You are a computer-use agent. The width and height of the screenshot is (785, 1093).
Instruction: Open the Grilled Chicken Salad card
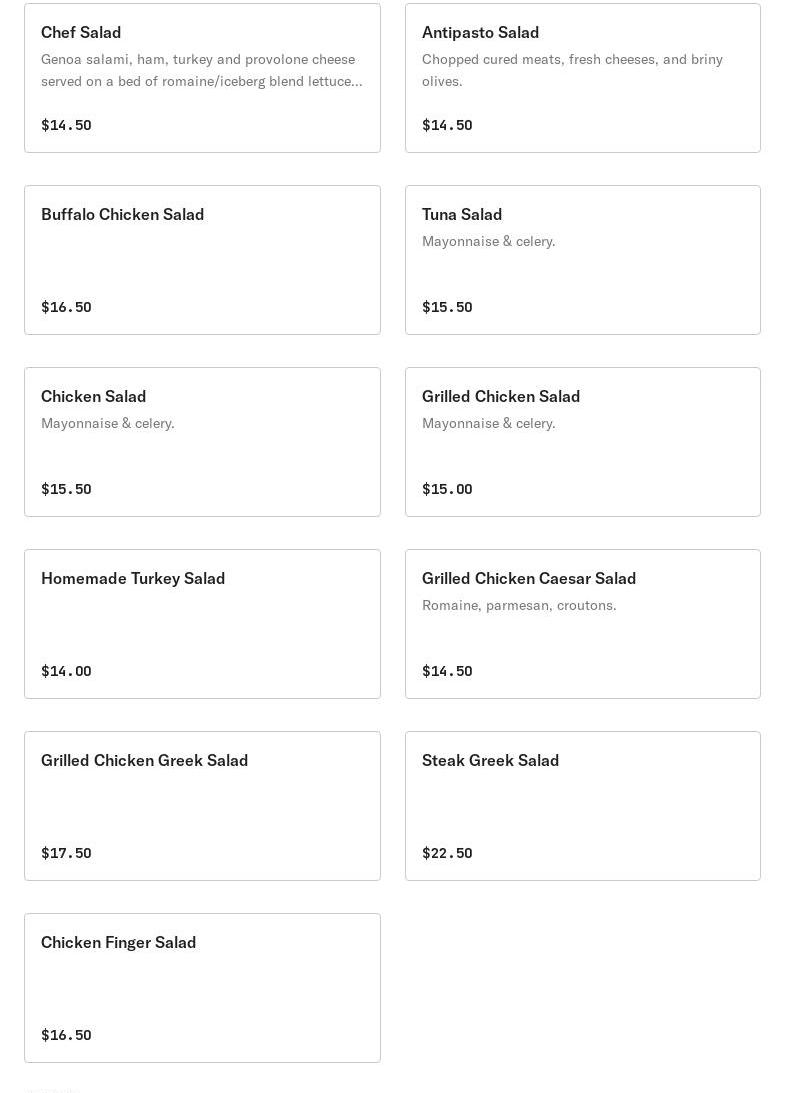(x=583, y=442)
